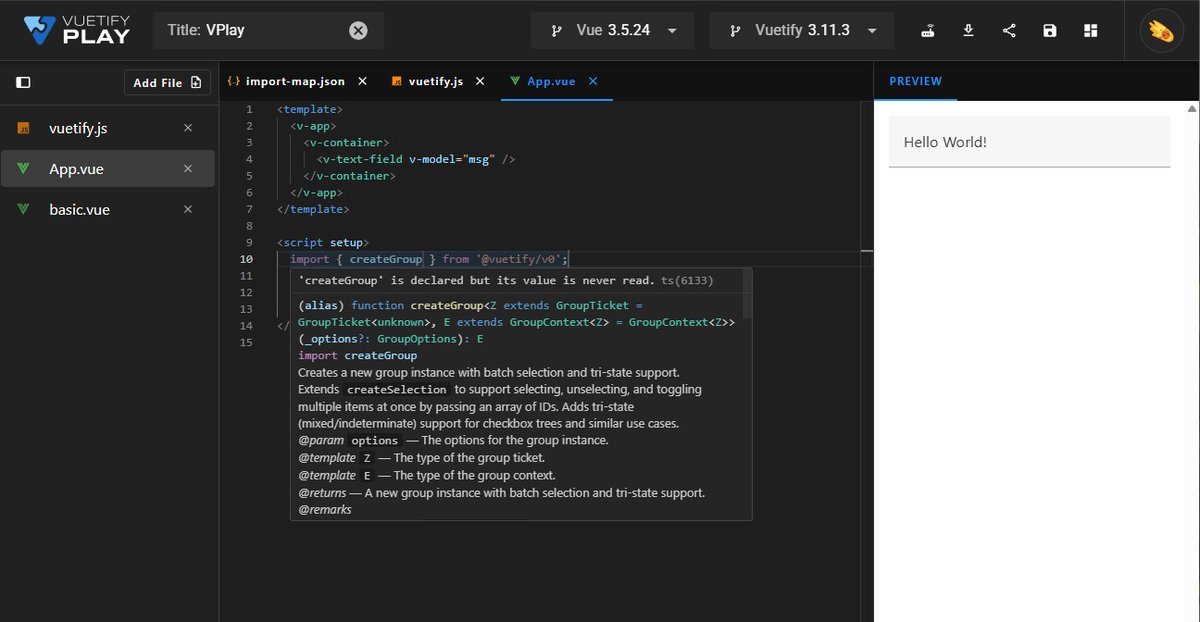Click the '@vuetify/v0' import string
Image resolution: width=1200 pixels, height=622 pixels.
click(518, 259)
